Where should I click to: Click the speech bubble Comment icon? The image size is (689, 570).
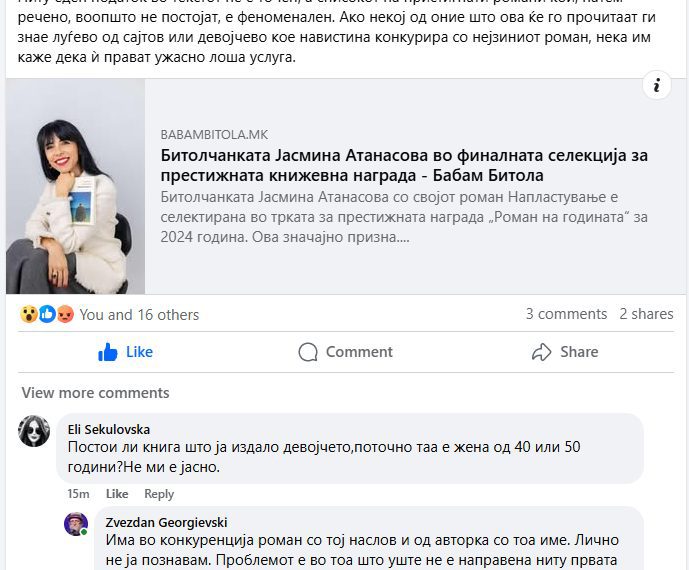click(x=308, y=352)
